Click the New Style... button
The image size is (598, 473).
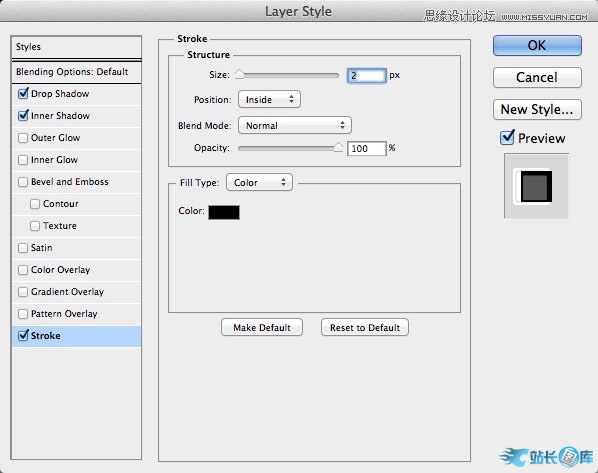coord(537,110)
